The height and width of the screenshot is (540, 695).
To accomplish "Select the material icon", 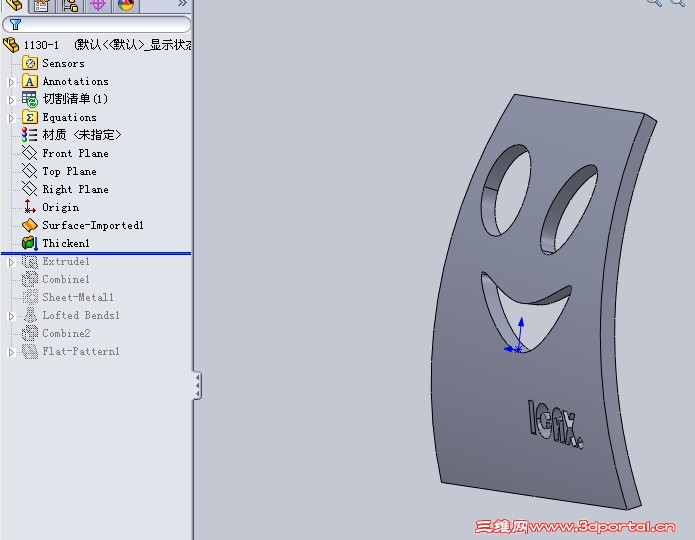I will click(x=30, y=135).
